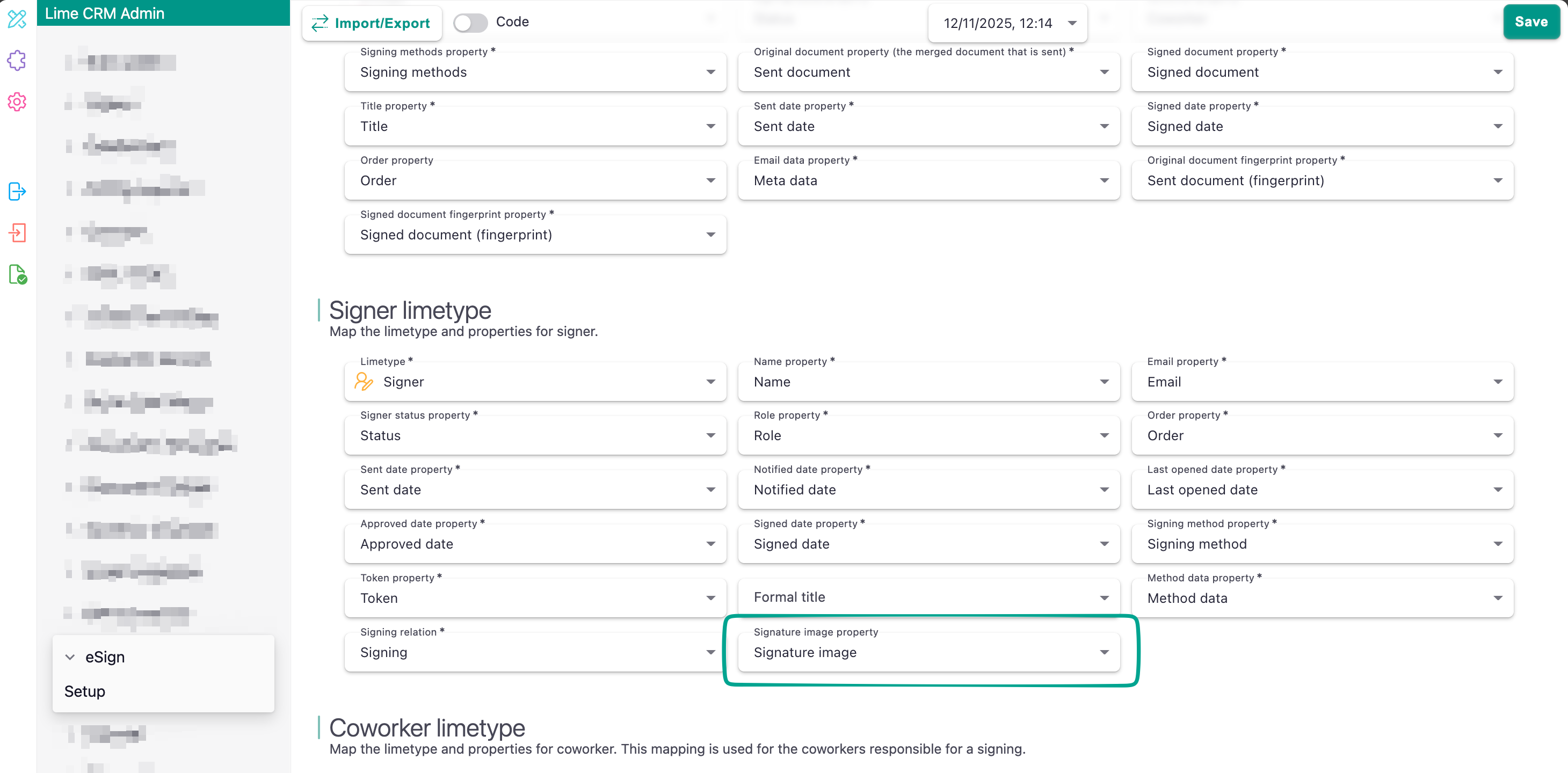1568x773 pixels.
Task: Click the purple puzzle piece add-ons icon
Action: pyautogui.click(x=17, y=60)
